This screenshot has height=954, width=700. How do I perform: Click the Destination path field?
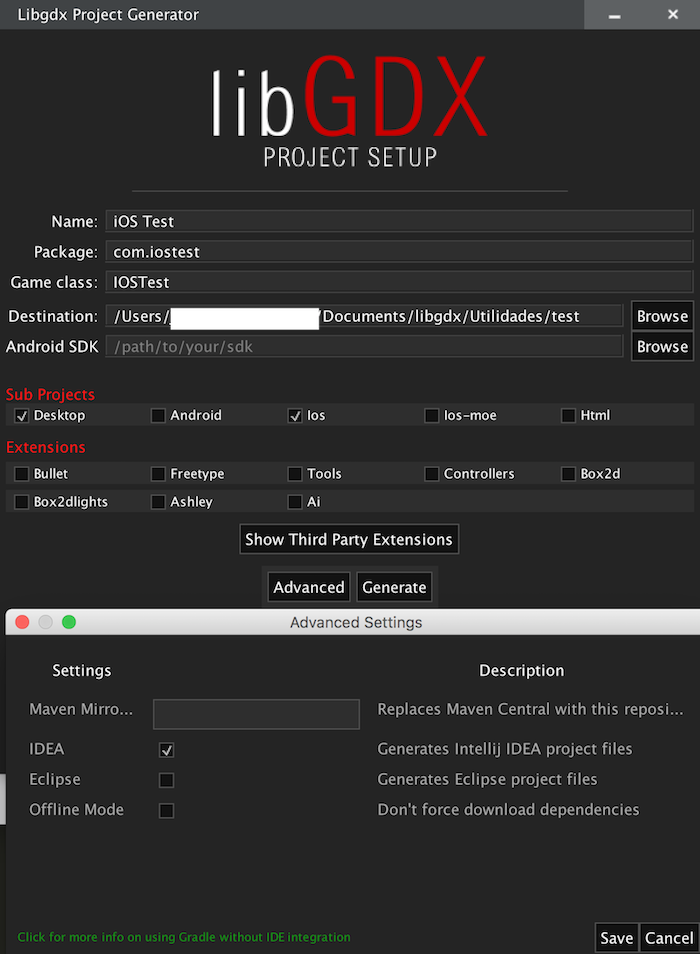coord(364,316)
